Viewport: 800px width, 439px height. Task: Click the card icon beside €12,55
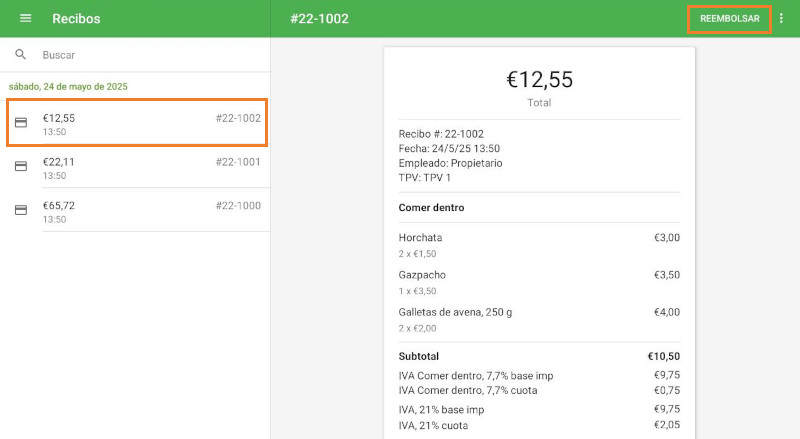point(21,122)
